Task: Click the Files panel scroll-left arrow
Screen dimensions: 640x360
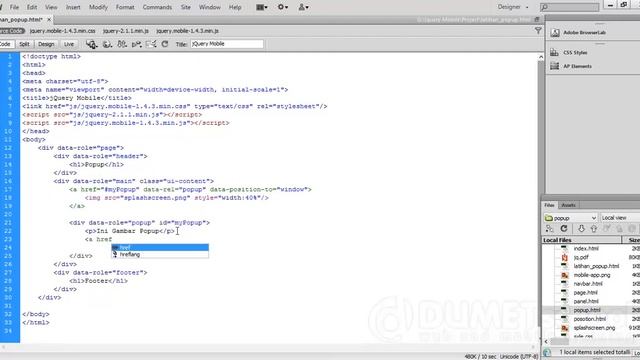Action: coord(546,342)
